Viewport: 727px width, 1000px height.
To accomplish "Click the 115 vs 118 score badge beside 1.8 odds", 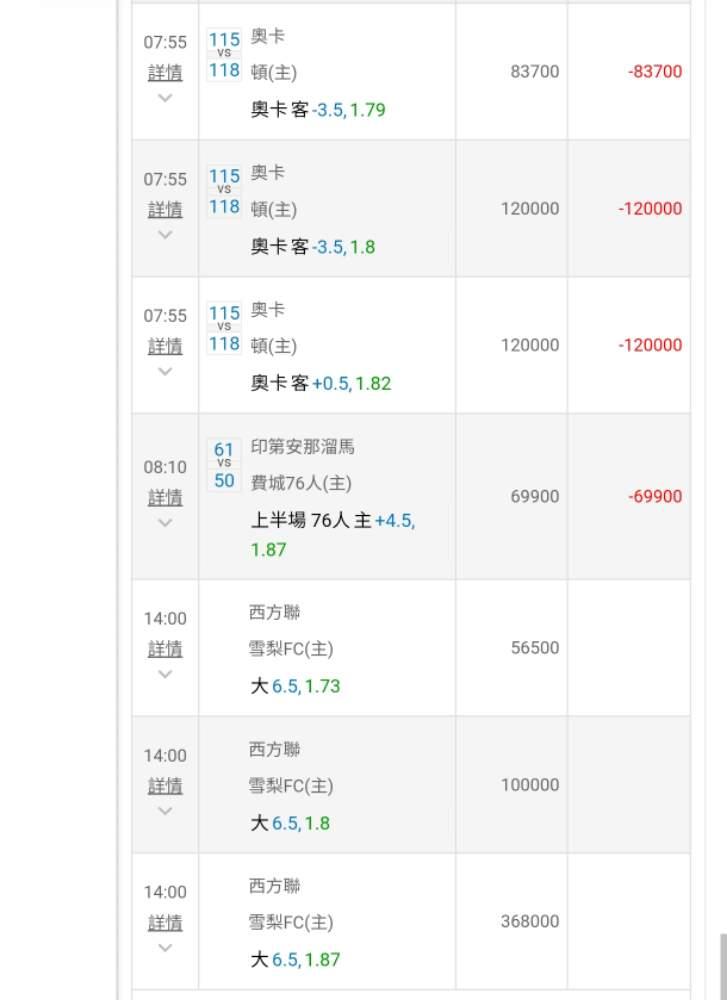I will [224, 191].
